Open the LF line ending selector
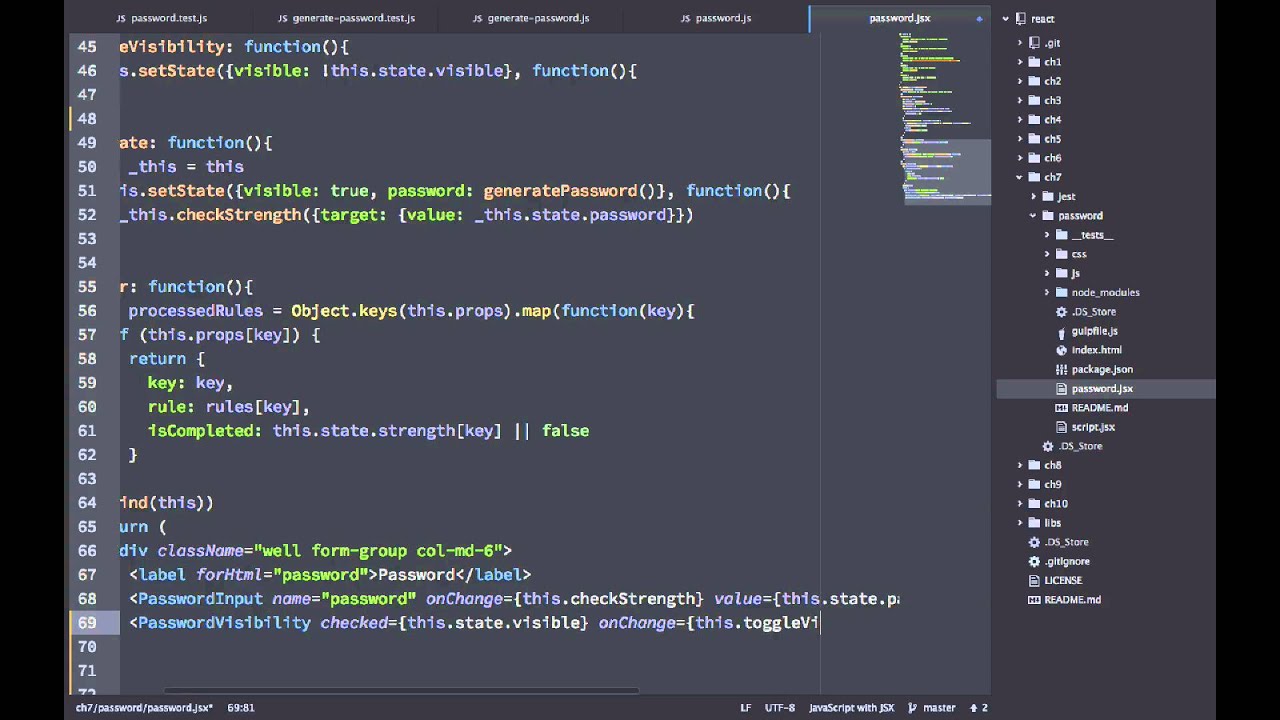Image resolution: width=1280 pixels, height=720 pixels. 745,708
